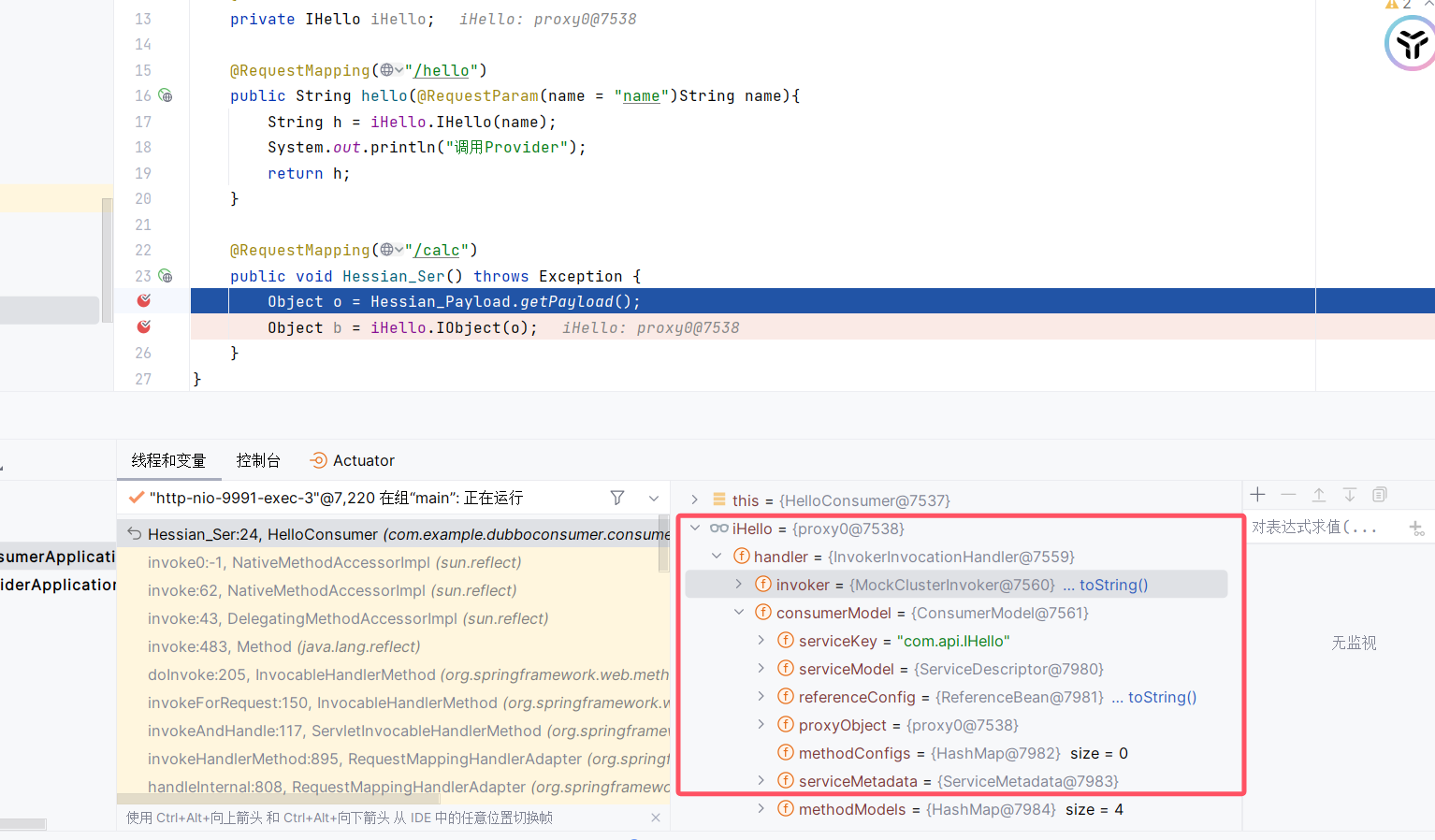The image size is (1435, 840).
Task: Open the thread selector dropdown arrow
Action: pyautogui.click(x=654, y=498)
